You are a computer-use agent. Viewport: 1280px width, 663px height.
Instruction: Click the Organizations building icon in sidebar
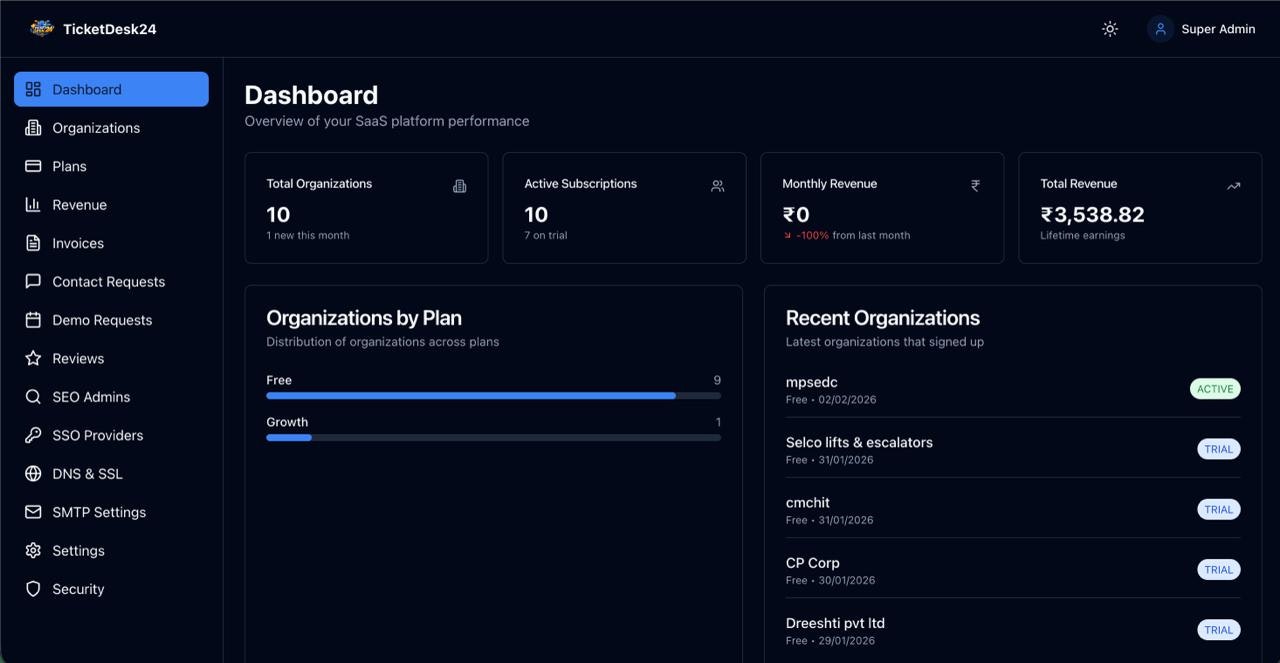[x=33, y=128]
